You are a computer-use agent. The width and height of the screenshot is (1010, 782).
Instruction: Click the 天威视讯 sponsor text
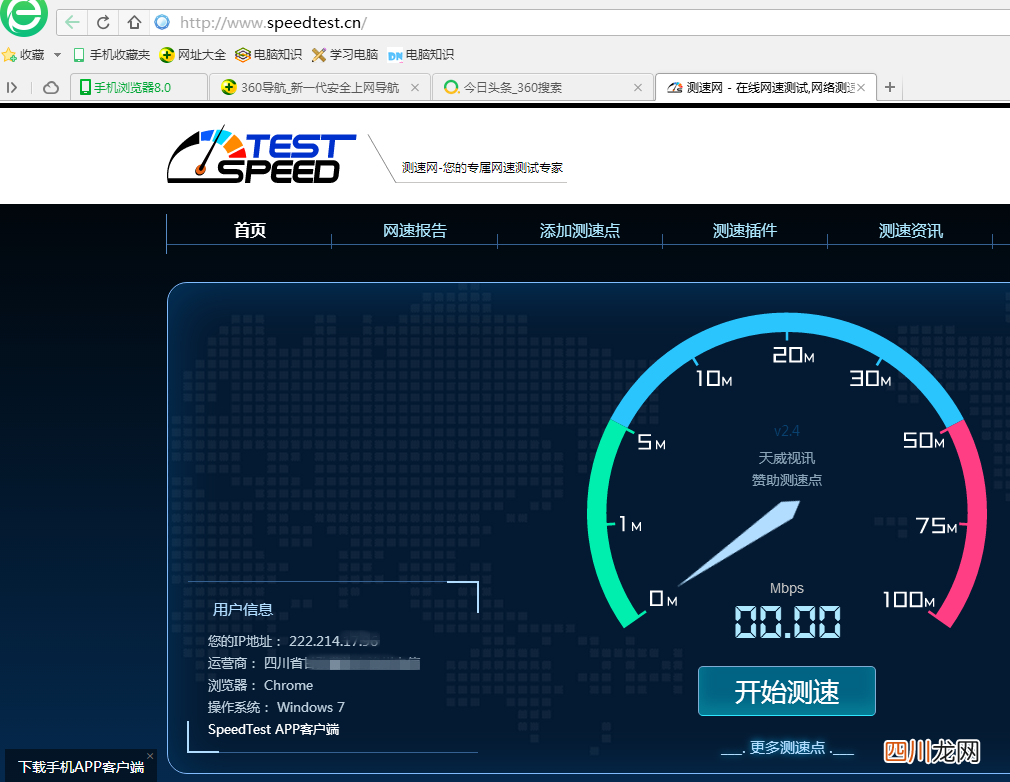click(x=786, y=458)
